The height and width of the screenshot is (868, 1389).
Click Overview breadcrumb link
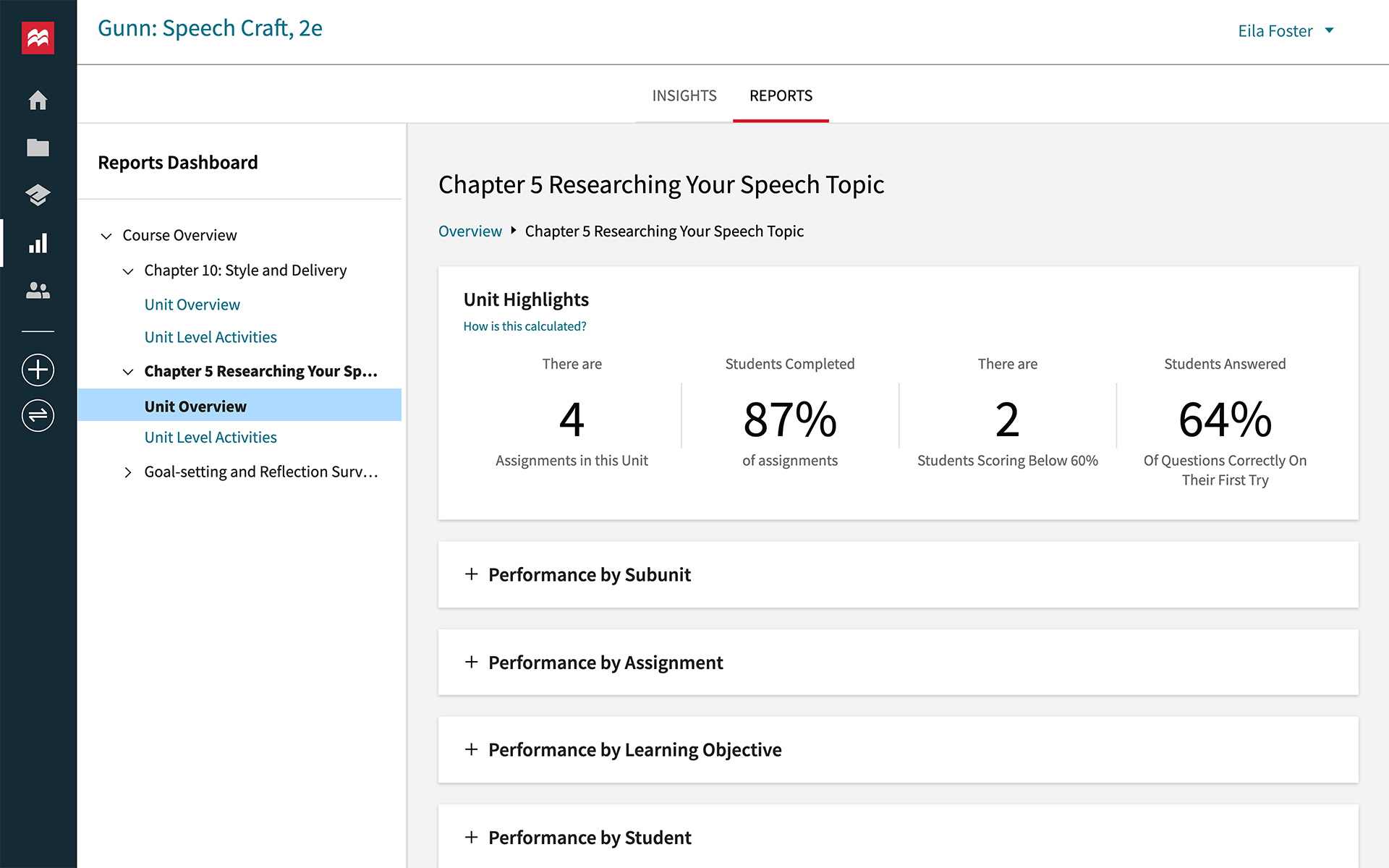(x=470, y=231)
